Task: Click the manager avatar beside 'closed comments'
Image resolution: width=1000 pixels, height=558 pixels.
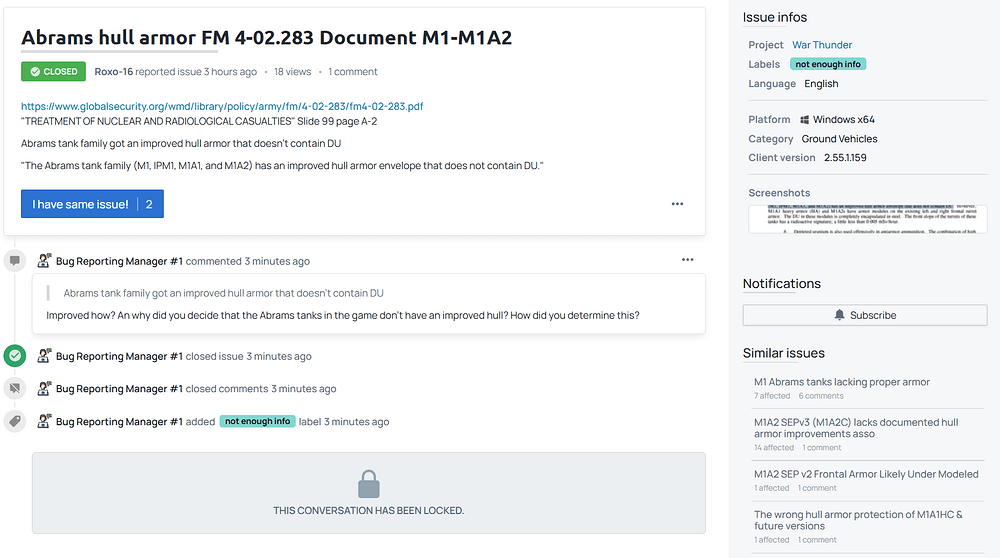Action: pyautogui.click(x=43, y=388)
